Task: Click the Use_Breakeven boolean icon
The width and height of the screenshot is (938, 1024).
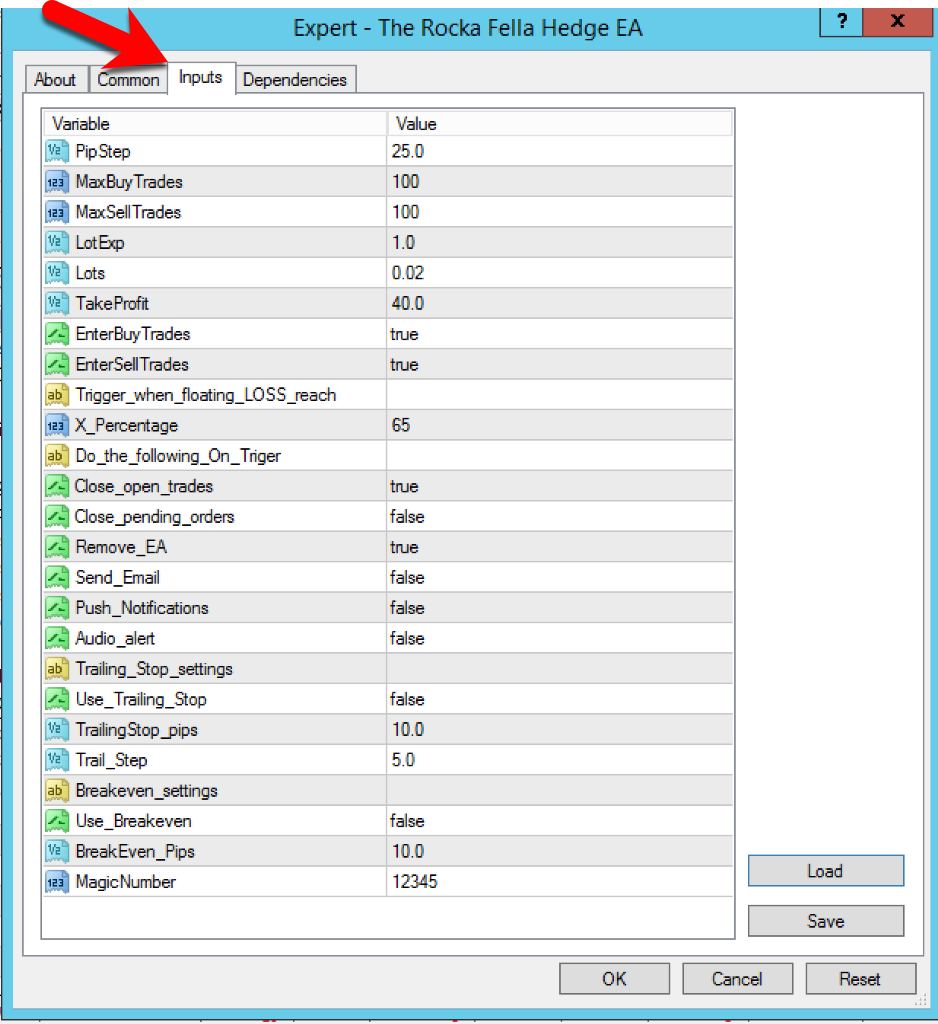Action: pyautogui.click(x=57, y=821)
